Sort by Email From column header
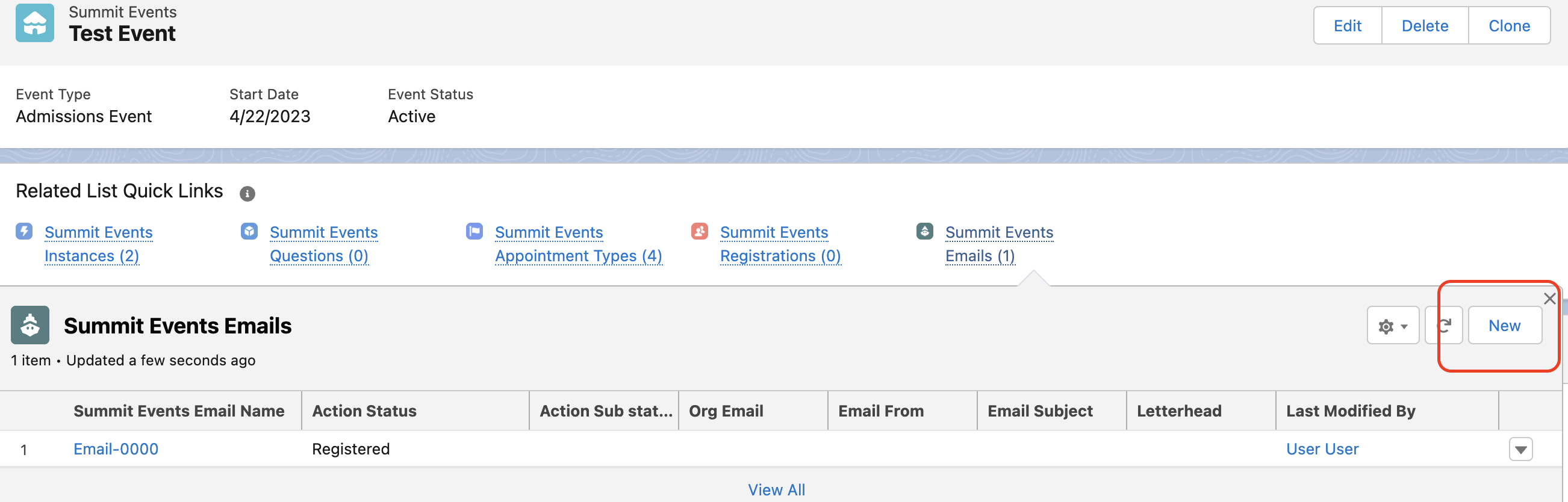The height and width of the screenshot is (502, 1568). (881, 411)
